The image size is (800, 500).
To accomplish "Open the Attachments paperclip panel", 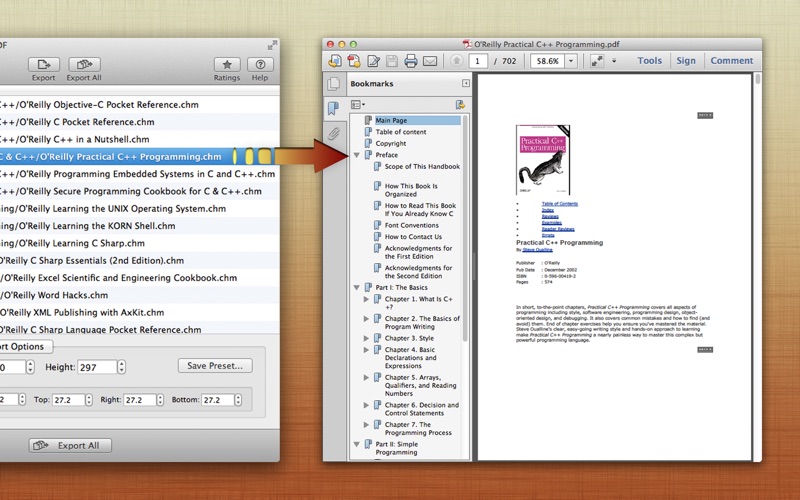I will [x=334, y=134].
